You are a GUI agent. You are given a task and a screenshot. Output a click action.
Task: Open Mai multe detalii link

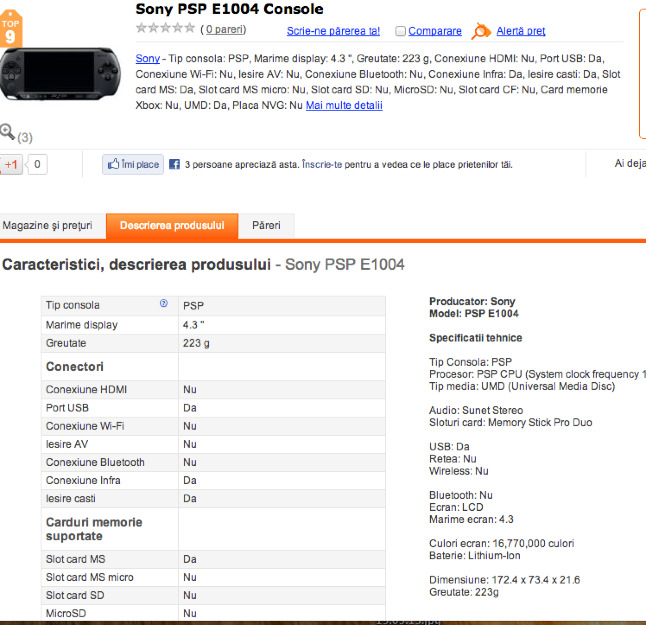[344, 105]
